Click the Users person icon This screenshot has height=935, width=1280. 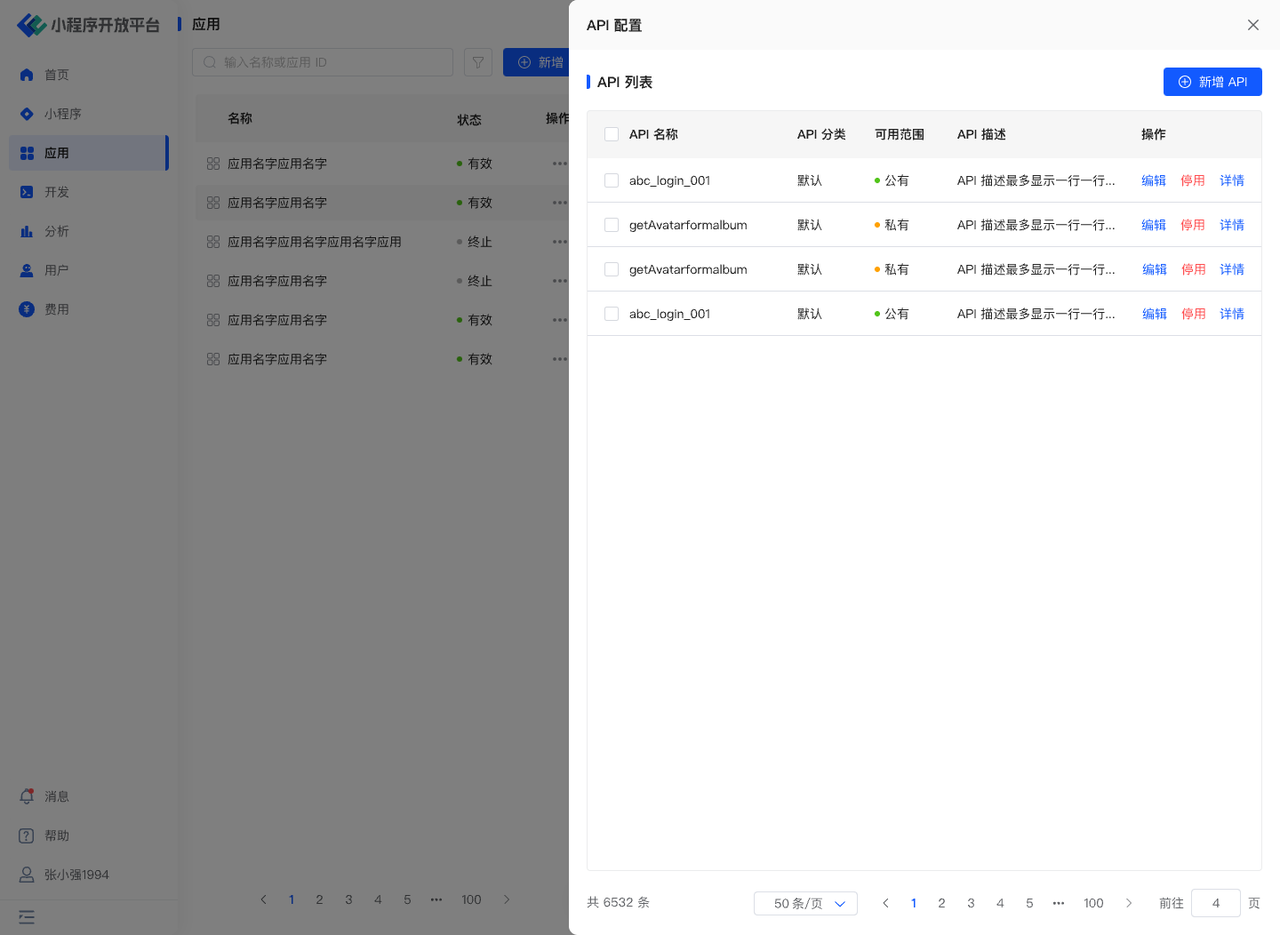tap(27, 270)
